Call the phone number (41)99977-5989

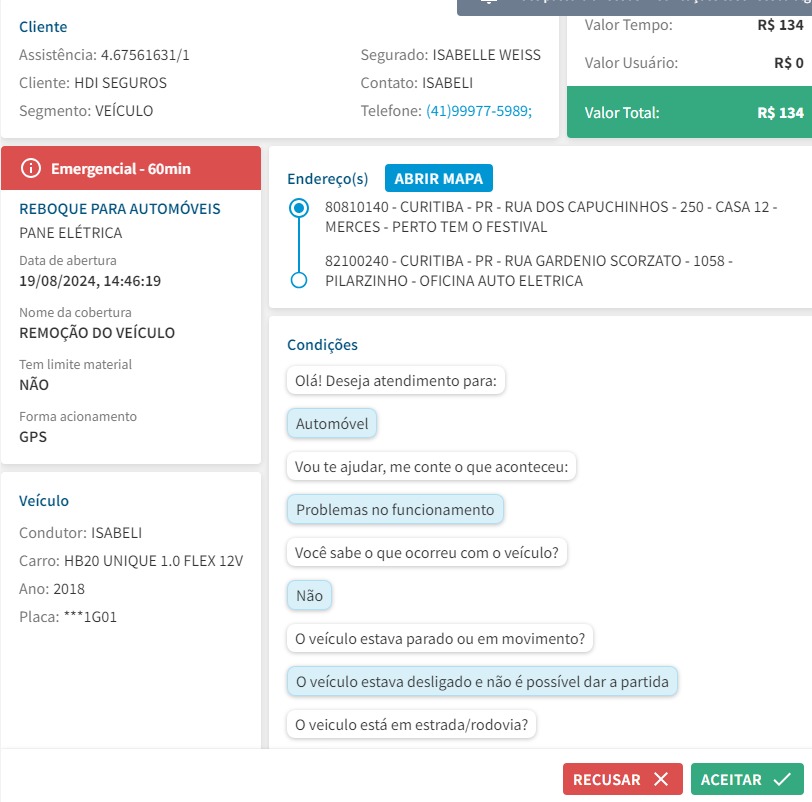[478, 111]
